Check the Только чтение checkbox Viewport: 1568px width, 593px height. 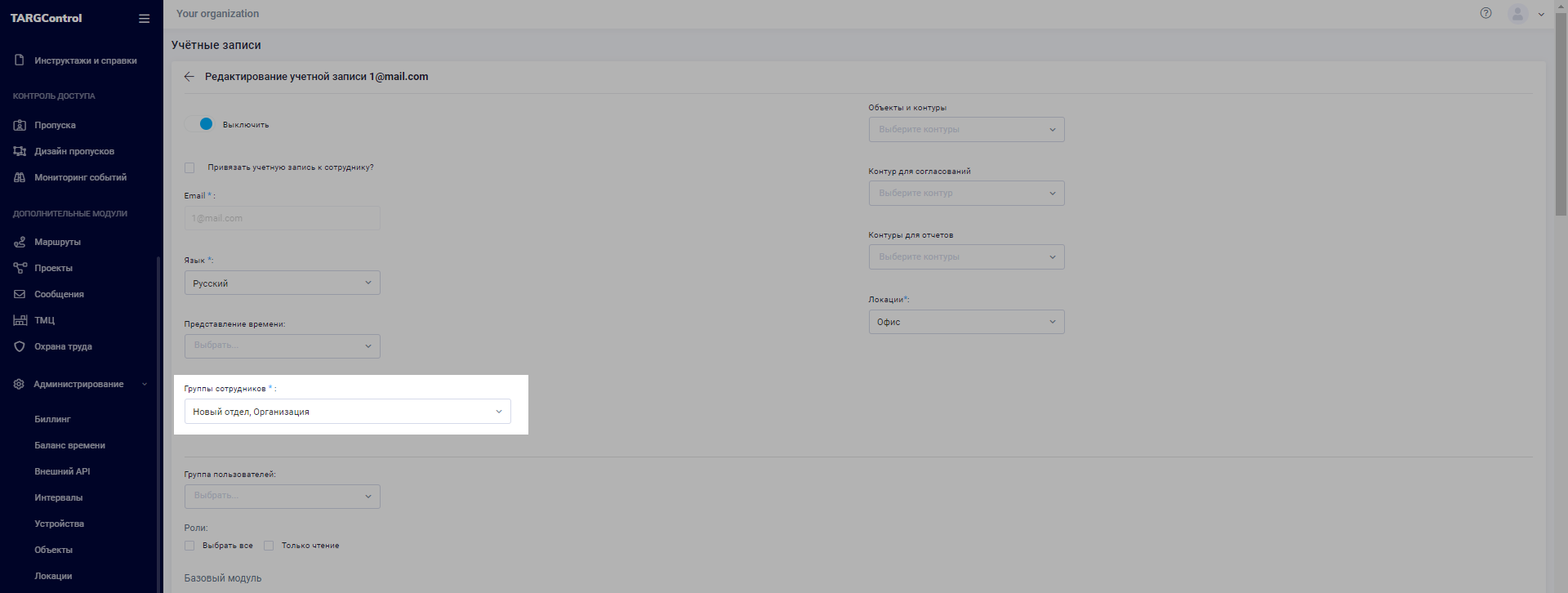269,546
